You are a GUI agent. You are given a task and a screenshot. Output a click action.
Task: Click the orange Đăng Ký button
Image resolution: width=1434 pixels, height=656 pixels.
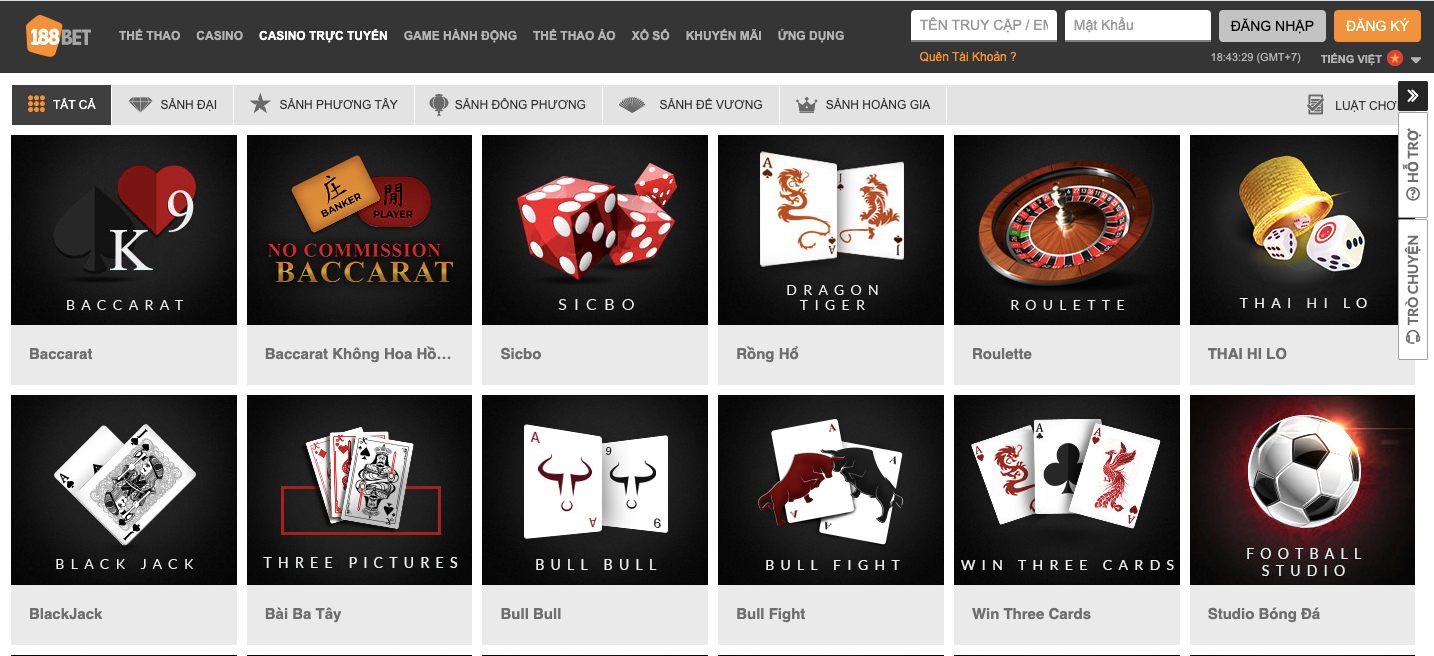coord(1377,26)
